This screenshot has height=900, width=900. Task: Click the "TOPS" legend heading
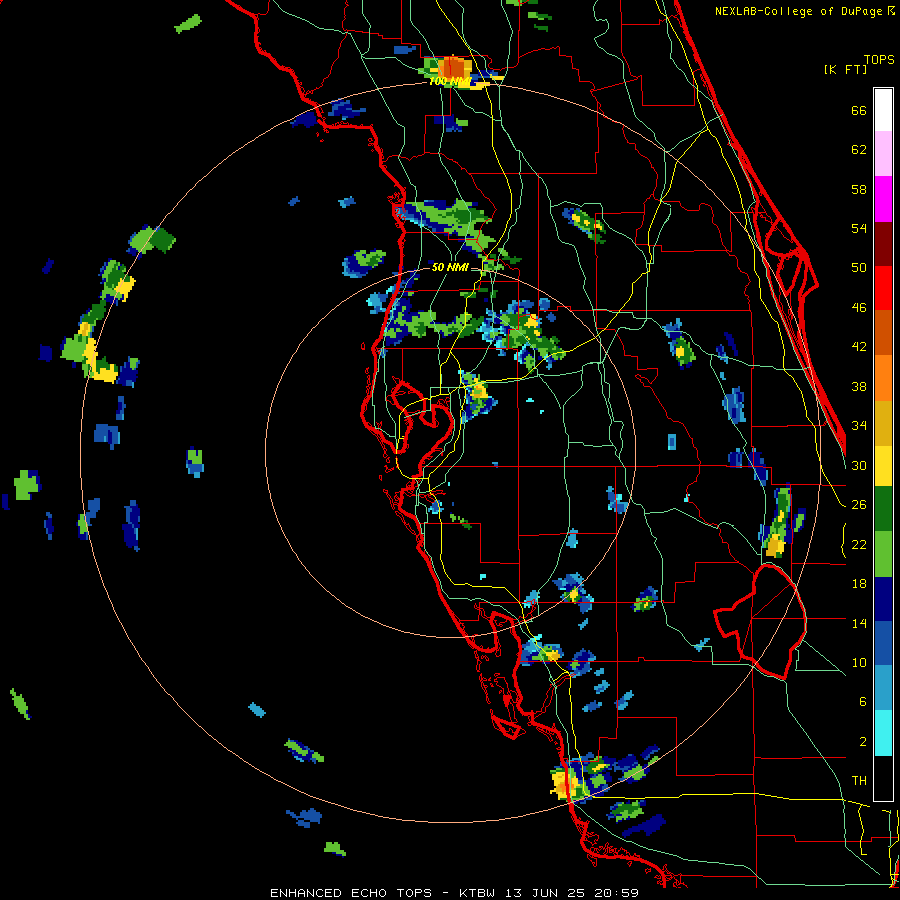click(x=879, y=60)
